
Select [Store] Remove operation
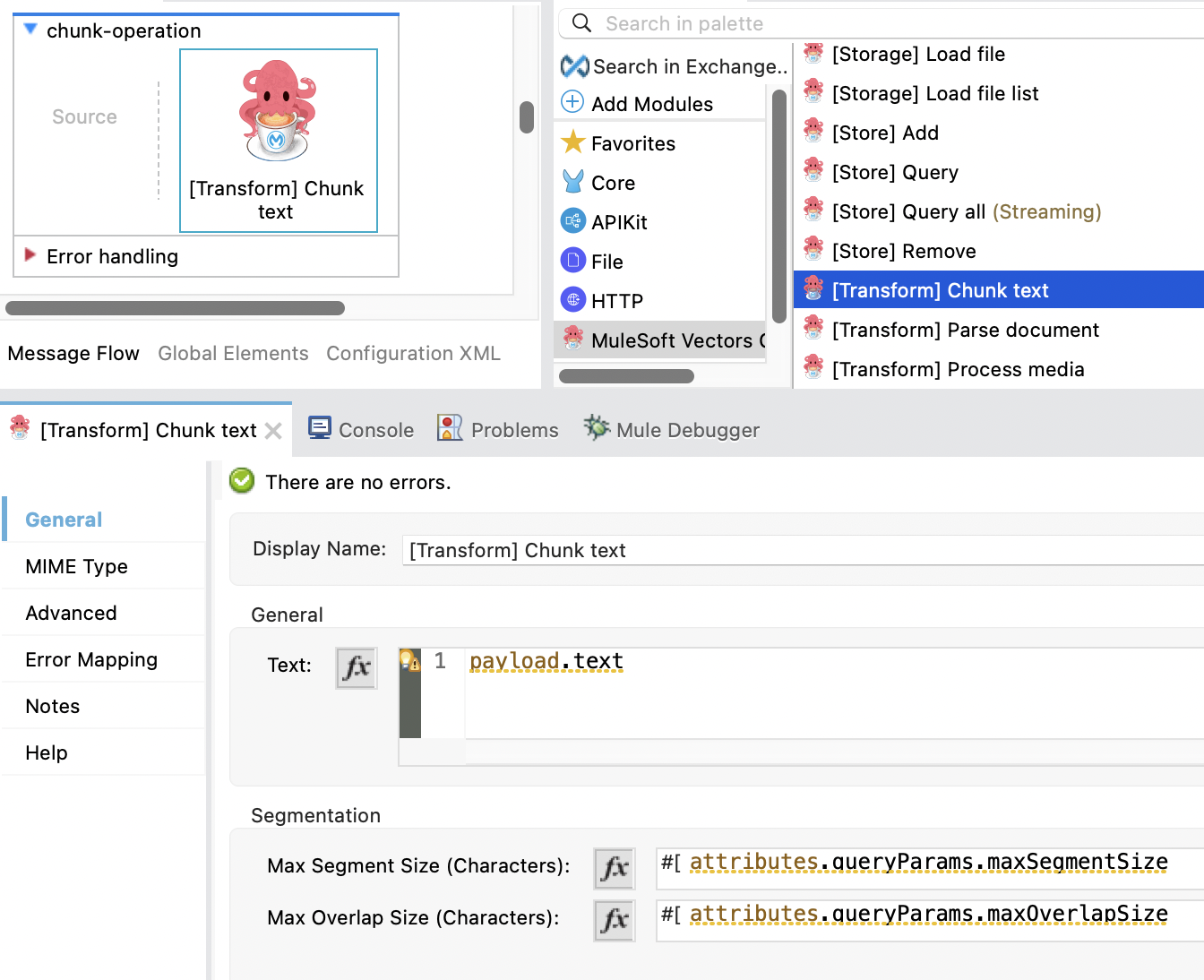click(904, 251)
